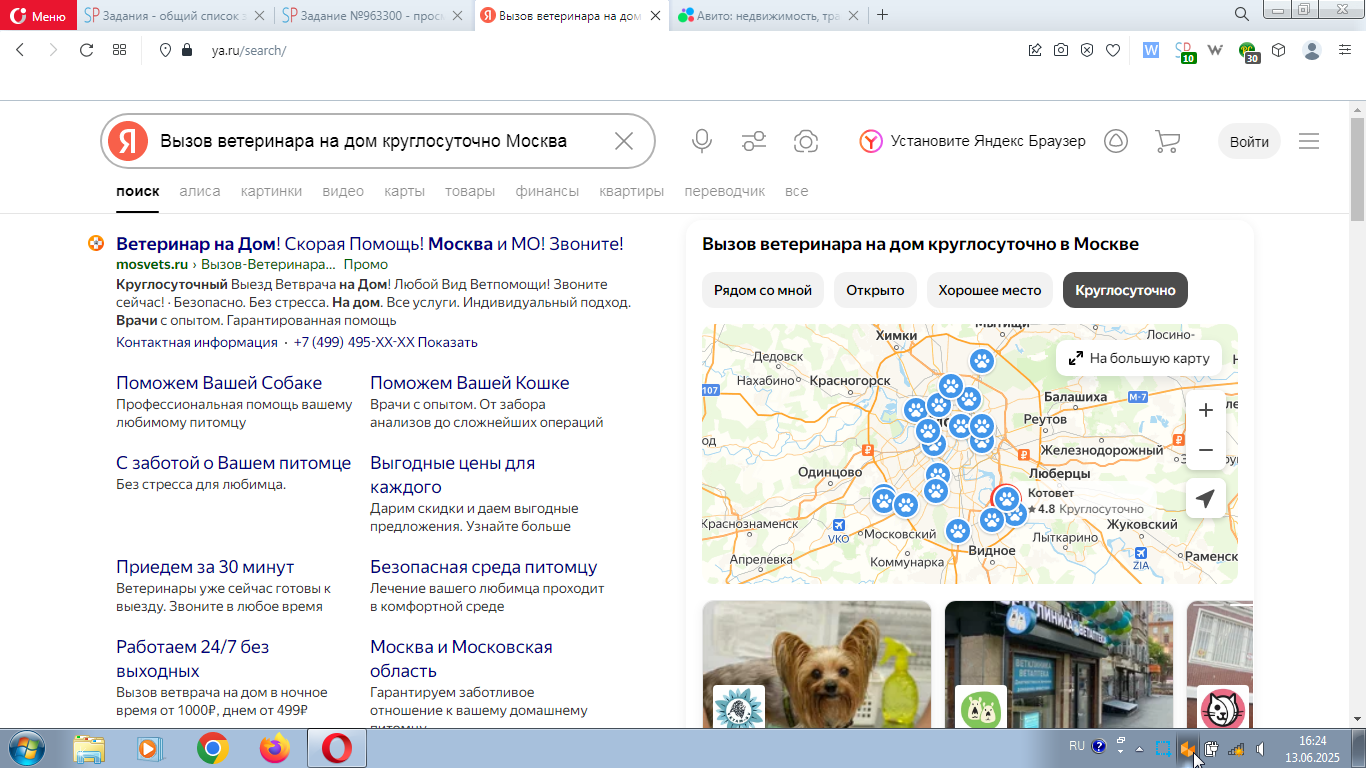The image size is (1366, 768).
Task: Toggle the Хорошее место filter
Action: pos(989,290)
